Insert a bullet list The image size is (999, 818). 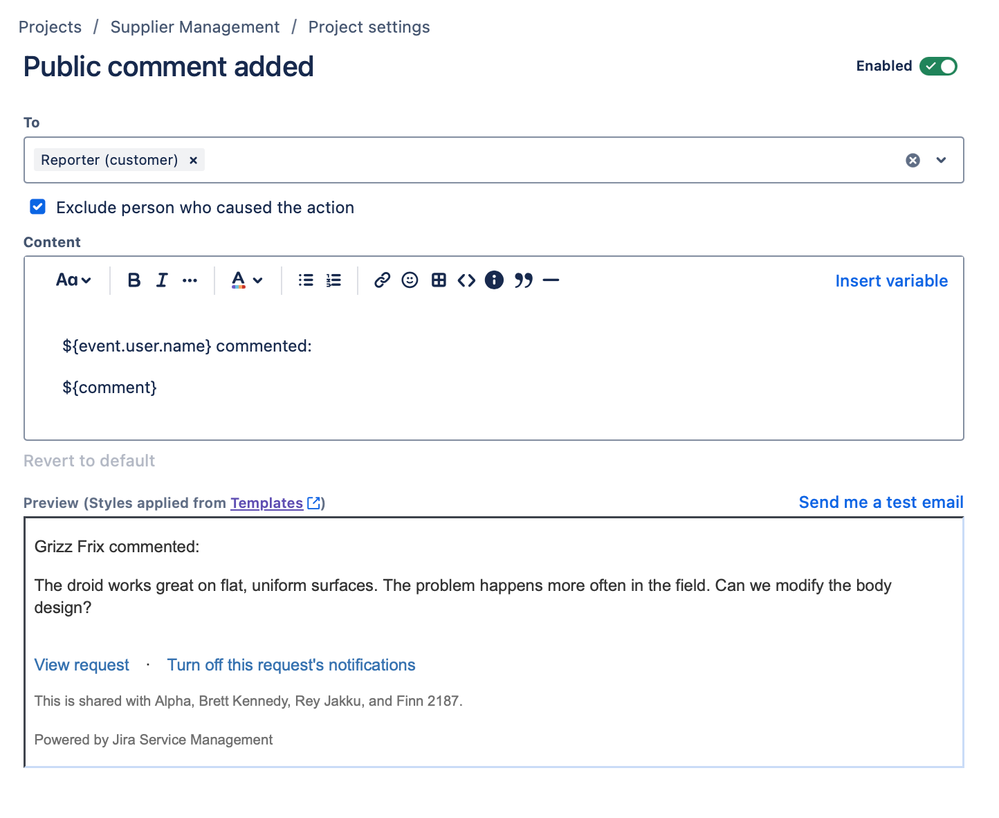pyautogui.click(x=306, y=280)
